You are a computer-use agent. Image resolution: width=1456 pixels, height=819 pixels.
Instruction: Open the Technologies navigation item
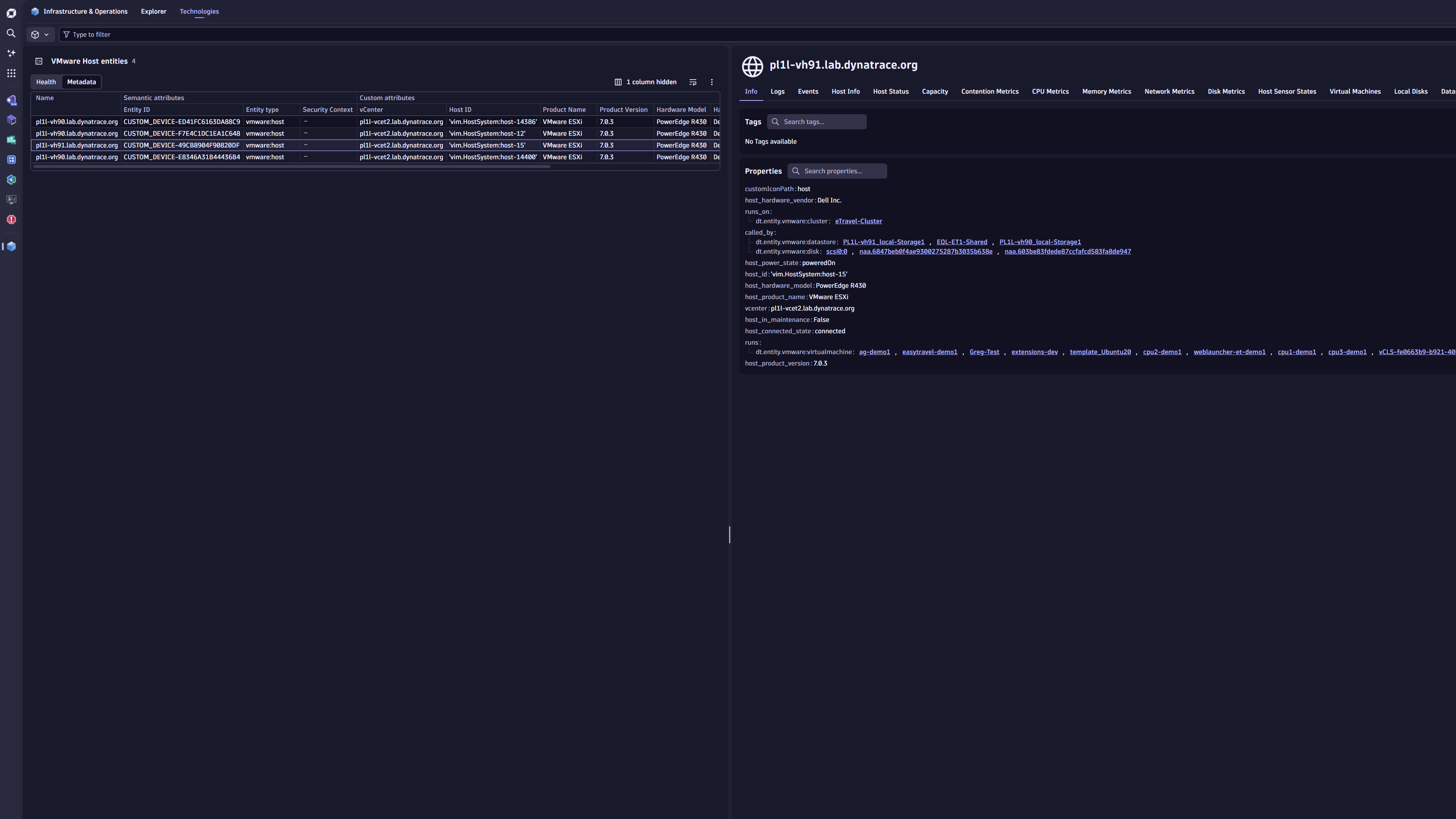(199, 11)
